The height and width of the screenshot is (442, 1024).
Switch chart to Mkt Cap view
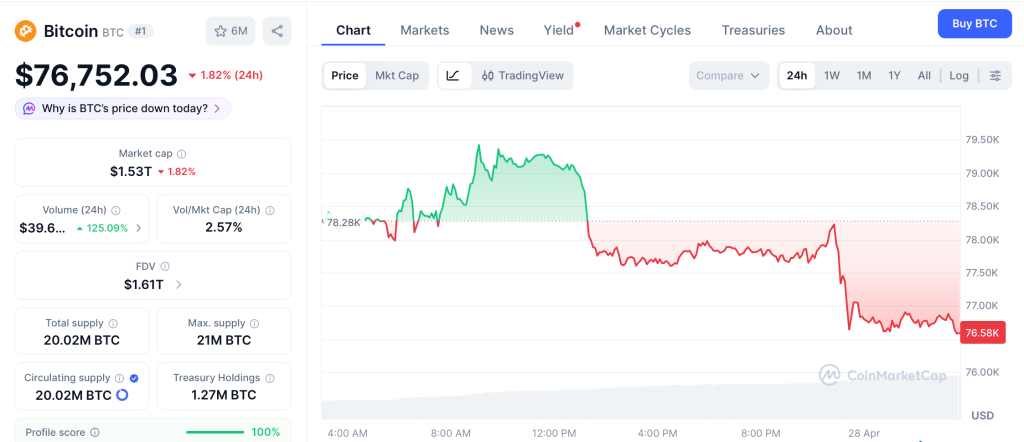pos(397,75)
